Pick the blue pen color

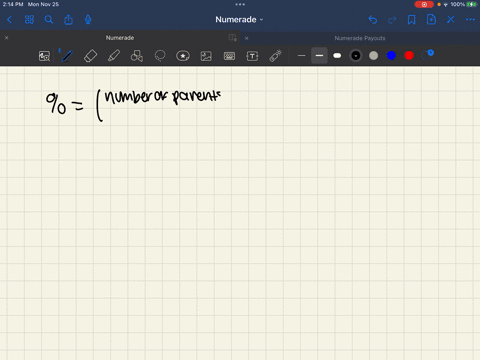pyautogui.click(x=391, y=56)
